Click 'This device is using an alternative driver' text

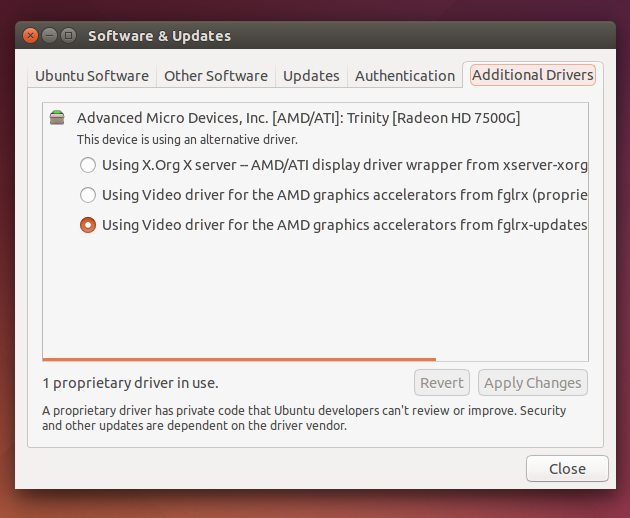[187, 140]
